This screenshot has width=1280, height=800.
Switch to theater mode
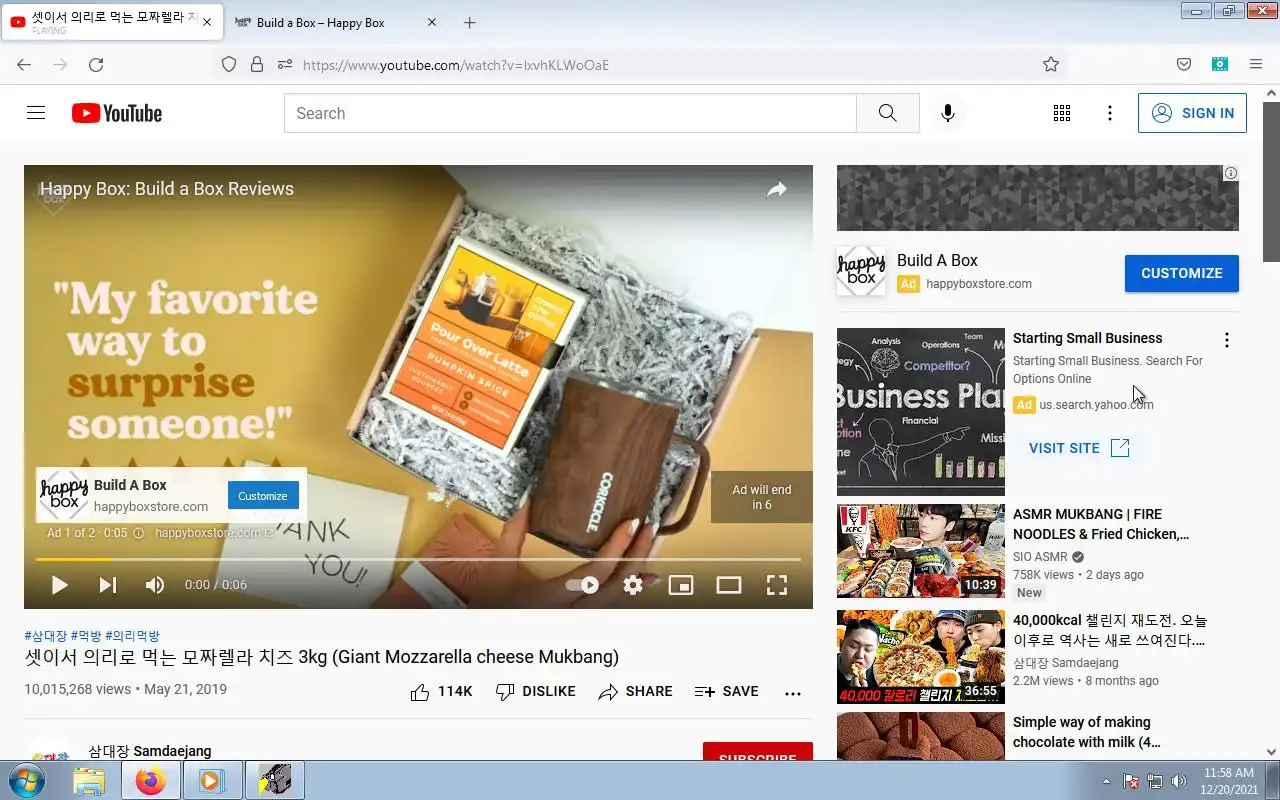(x=729, y=585)
